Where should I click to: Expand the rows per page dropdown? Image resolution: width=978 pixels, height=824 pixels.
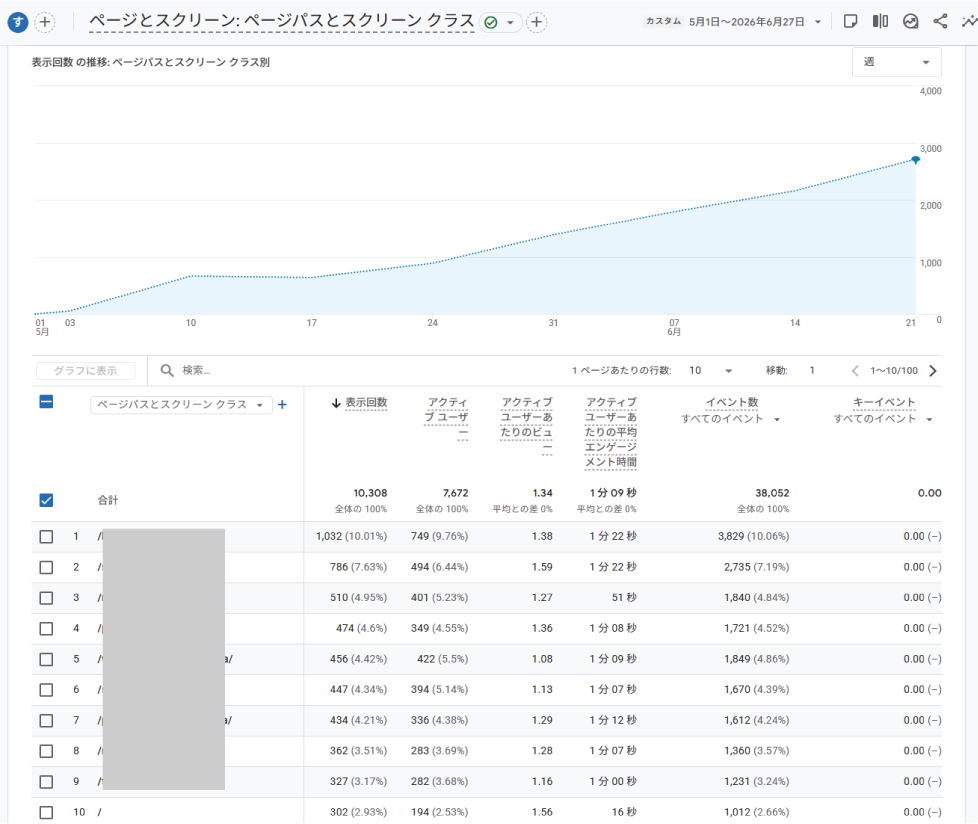(x=710, y=371)
